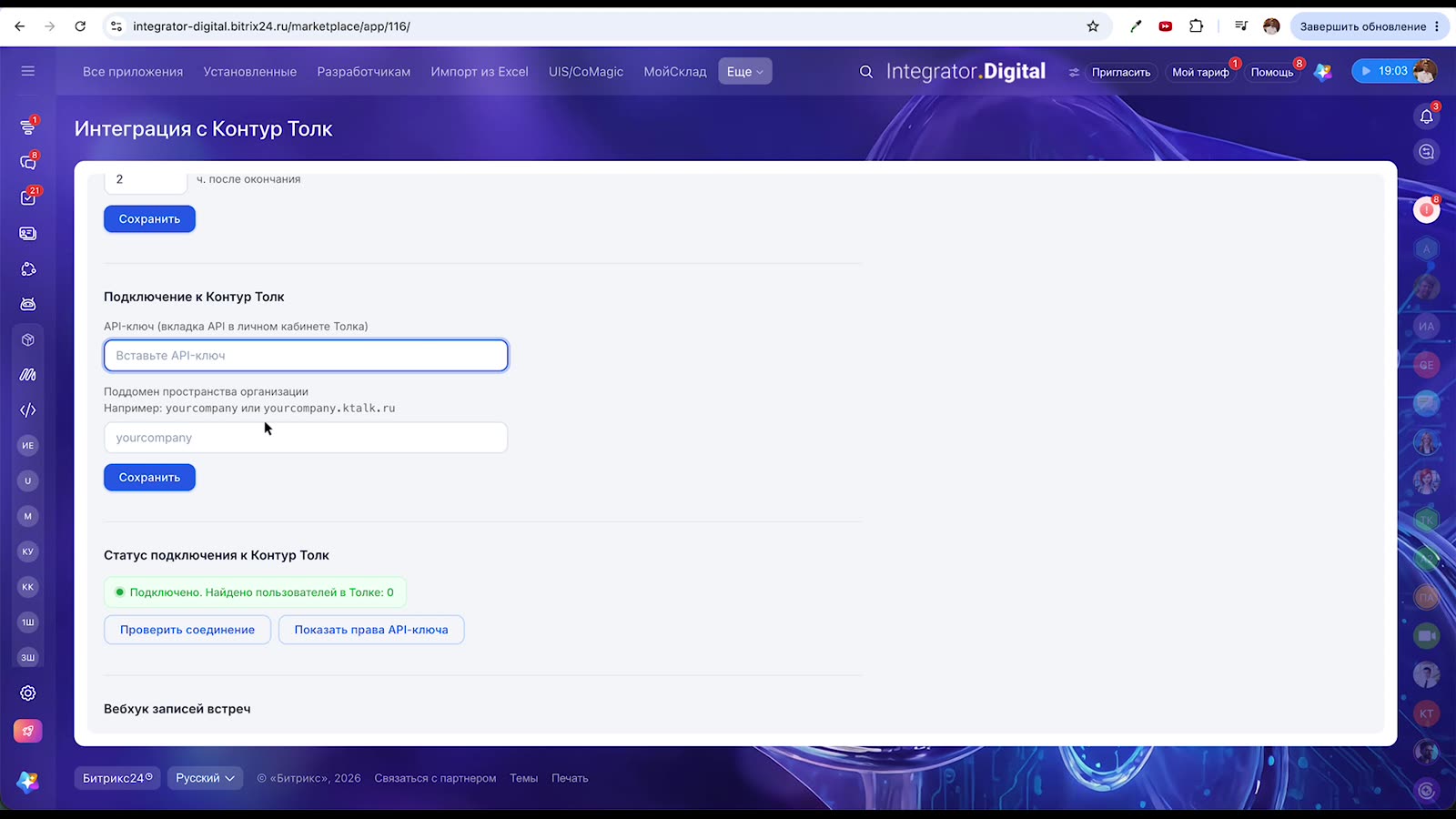Click the colorful star icon in the top bar
Screen dimensions: 1456x819
1323,72
